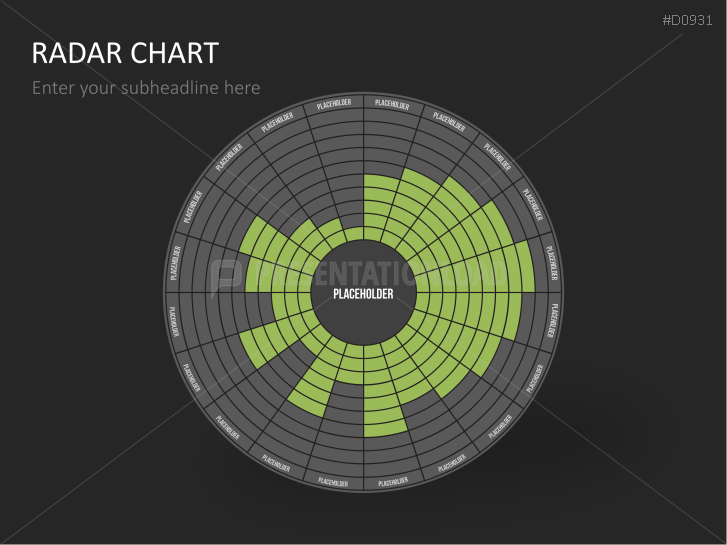
Task: Select the leftmost PLACEHOLDER label below the horizontal axis
Action: coord(173,322)
